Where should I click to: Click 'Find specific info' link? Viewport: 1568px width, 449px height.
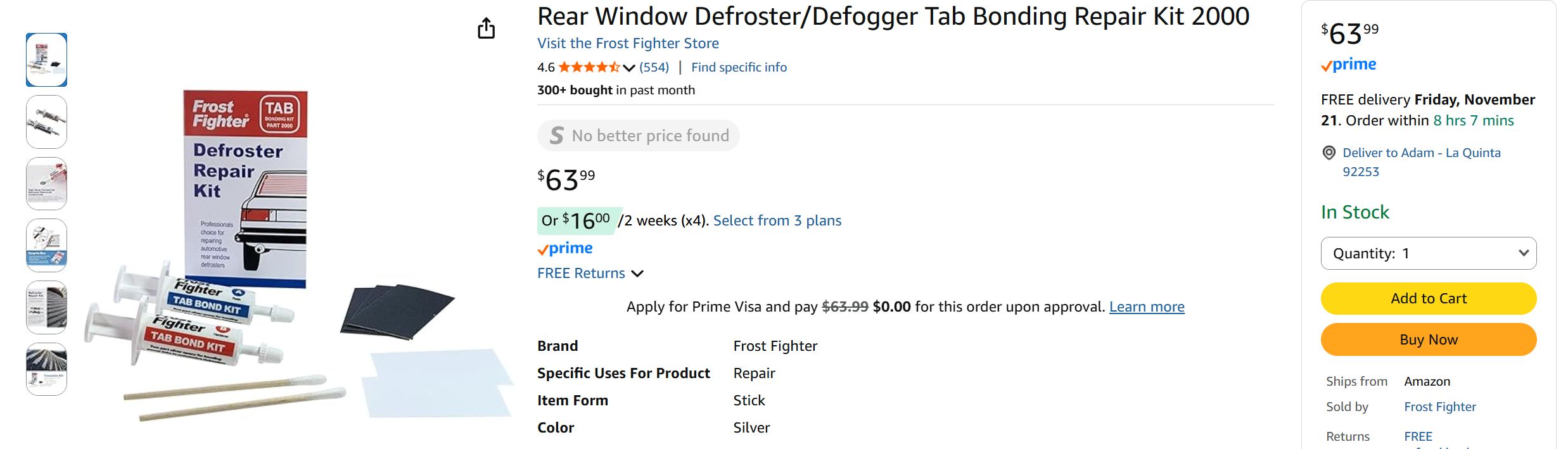(x=739, y=67)
